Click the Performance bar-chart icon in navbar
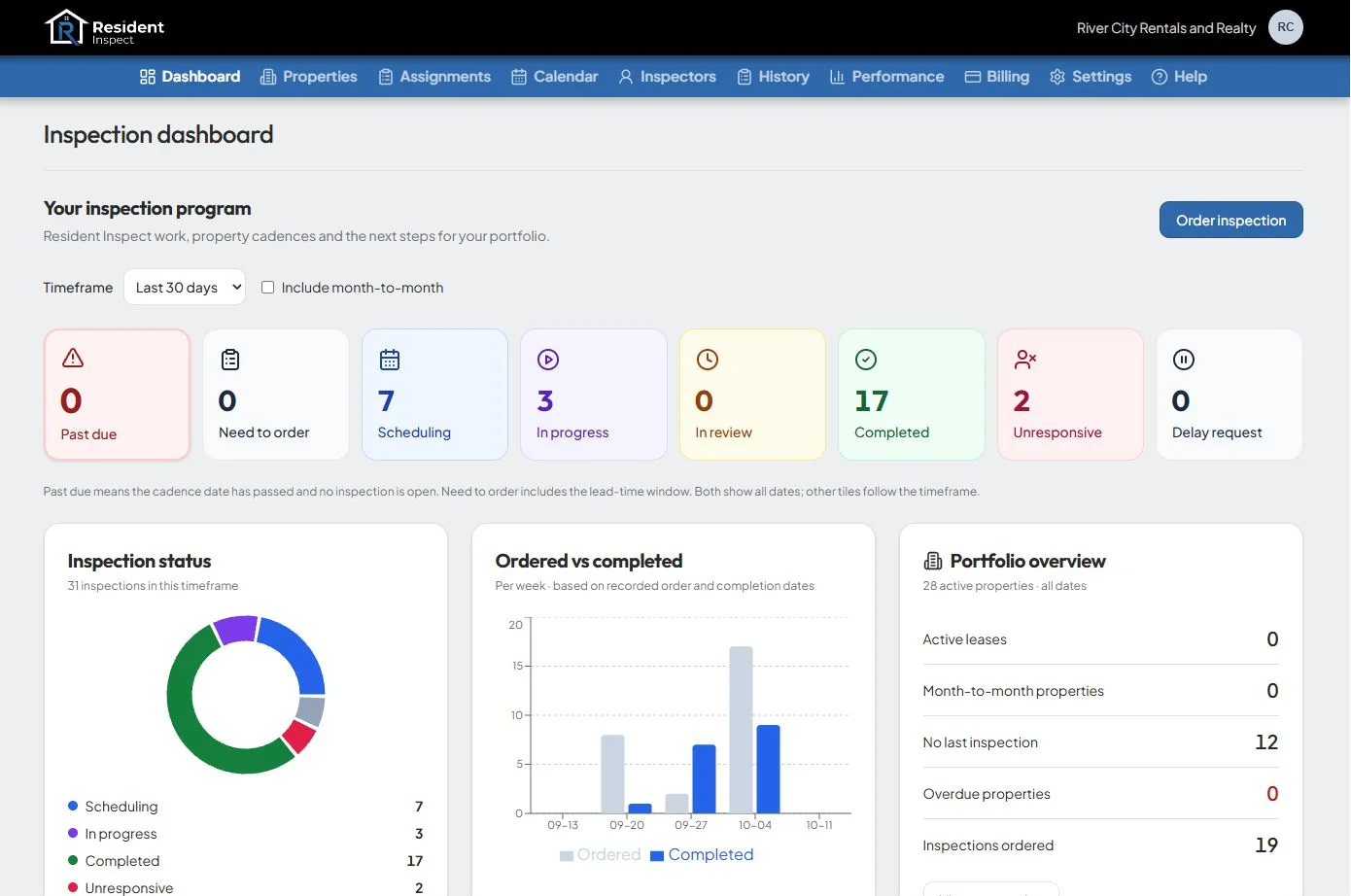The image size is (1351, 896). (837, 77)
